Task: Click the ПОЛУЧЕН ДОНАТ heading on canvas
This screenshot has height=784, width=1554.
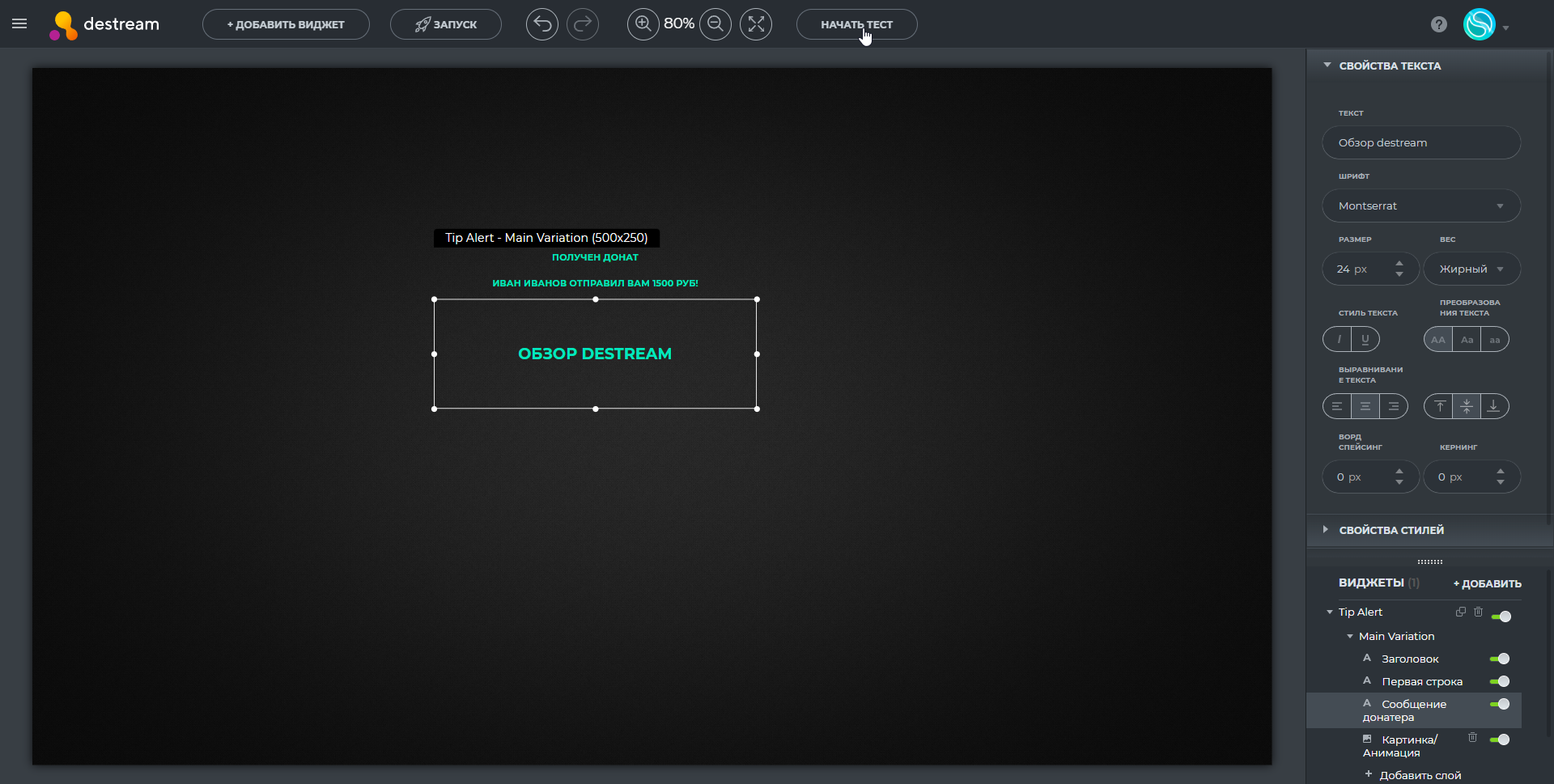Action: [x=595, y=257]
